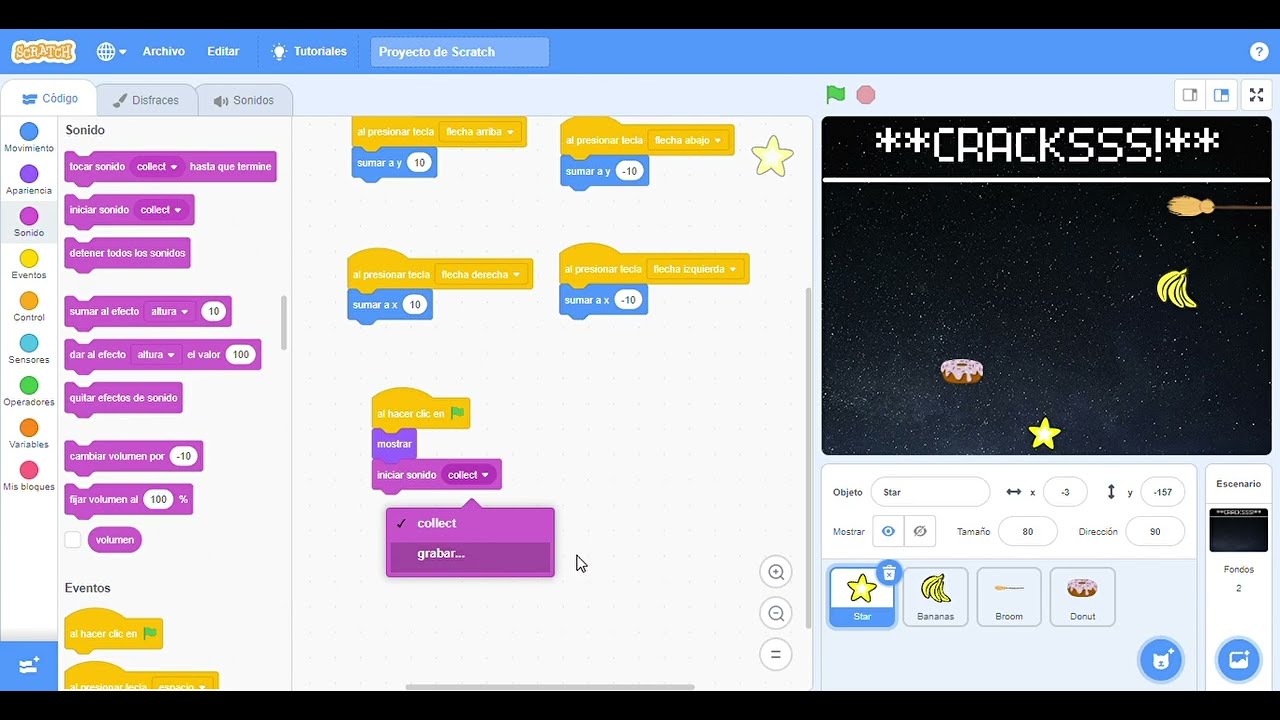Choose grabar... from the sound menu
The height and width of the screenshot is (720, 1280).
470,554
